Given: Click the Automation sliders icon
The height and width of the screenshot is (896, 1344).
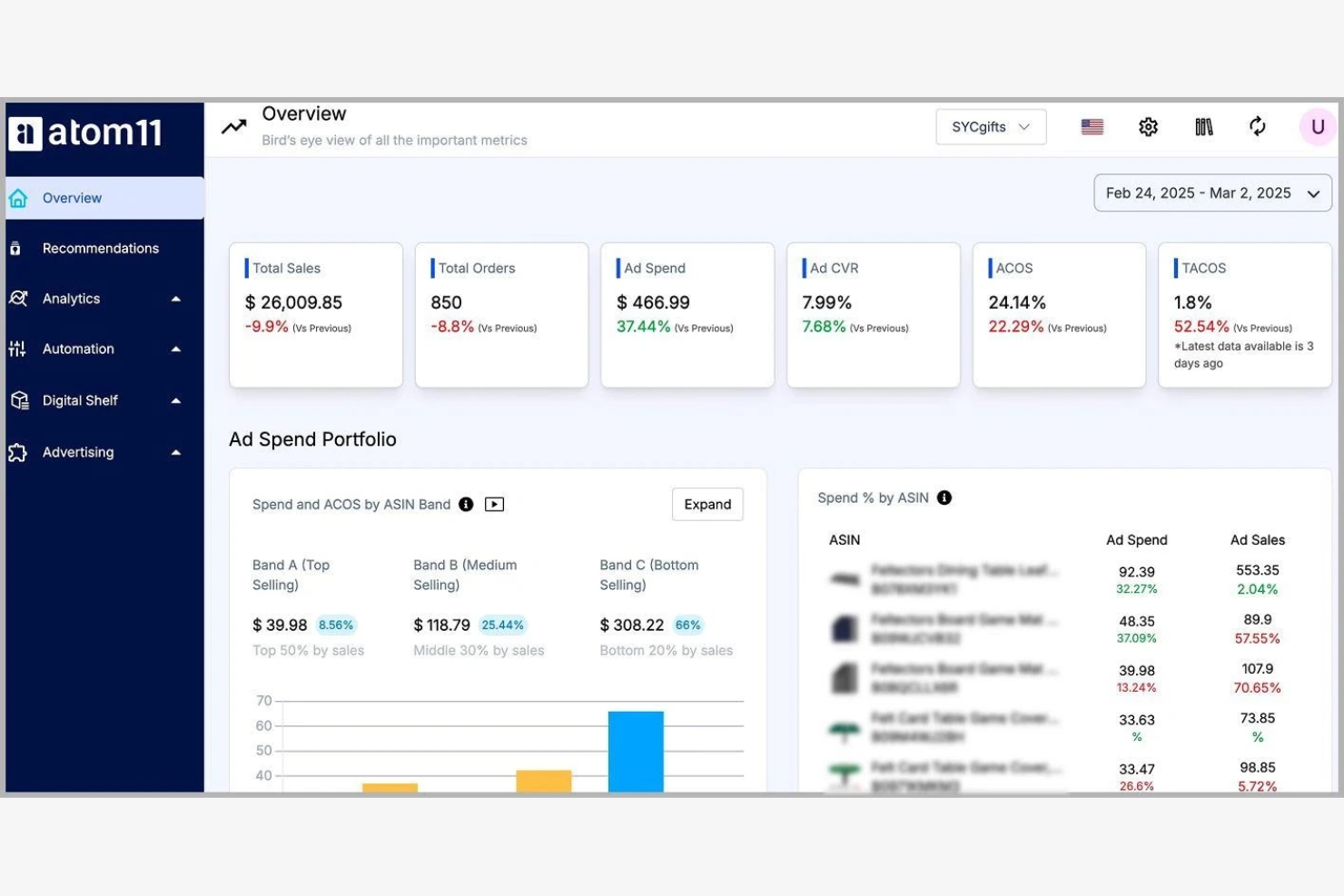Looking at the screenshot, I should (x=17, y=349).
